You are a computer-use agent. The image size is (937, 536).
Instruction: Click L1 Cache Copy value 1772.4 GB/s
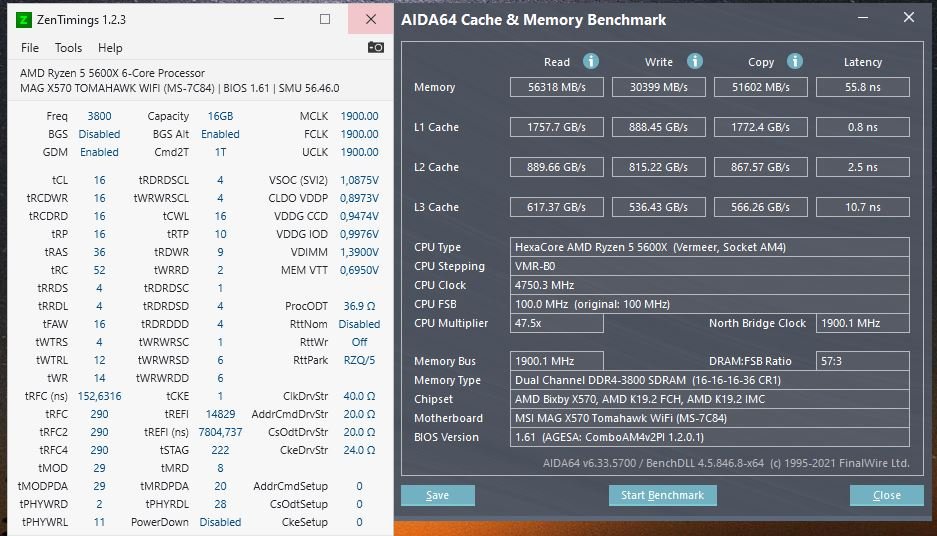[x=761, y=127]
